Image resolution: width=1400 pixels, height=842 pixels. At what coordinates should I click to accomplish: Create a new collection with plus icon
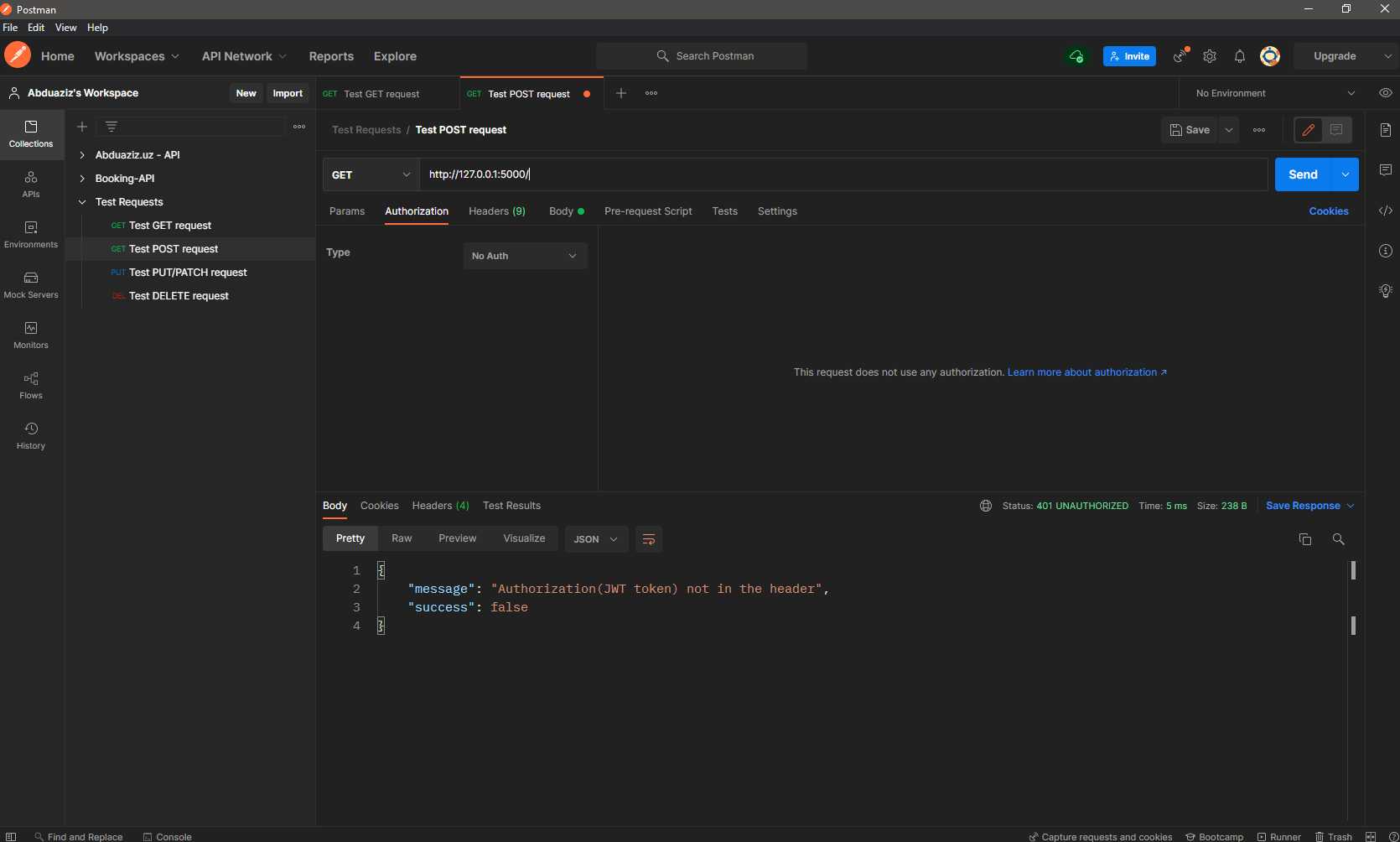[x=82, y=127]
